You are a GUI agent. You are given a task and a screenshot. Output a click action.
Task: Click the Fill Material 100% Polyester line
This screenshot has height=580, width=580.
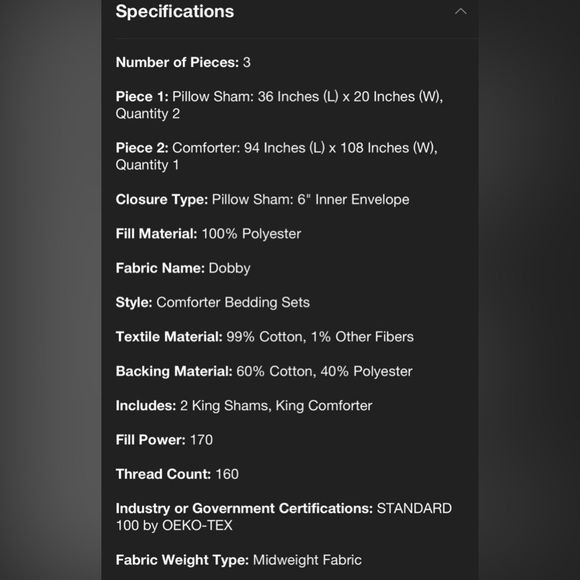pos(208,234)
